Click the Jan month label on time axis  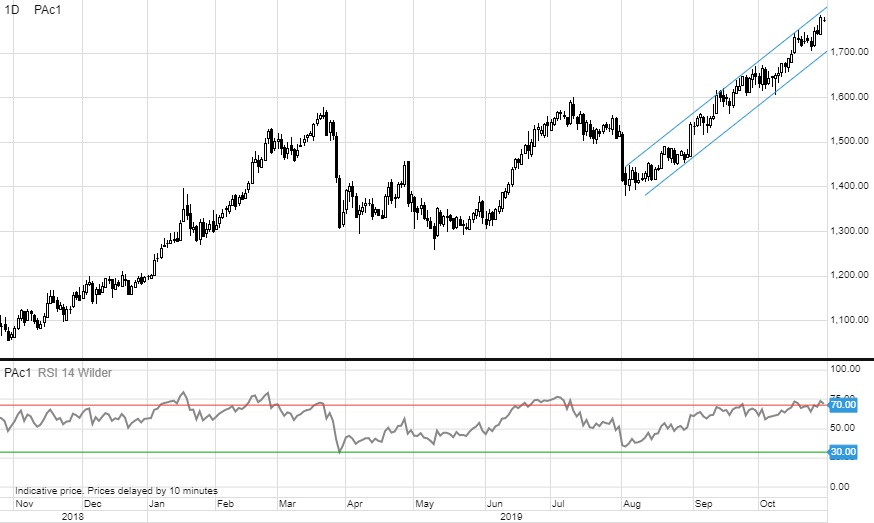(157, 504)
